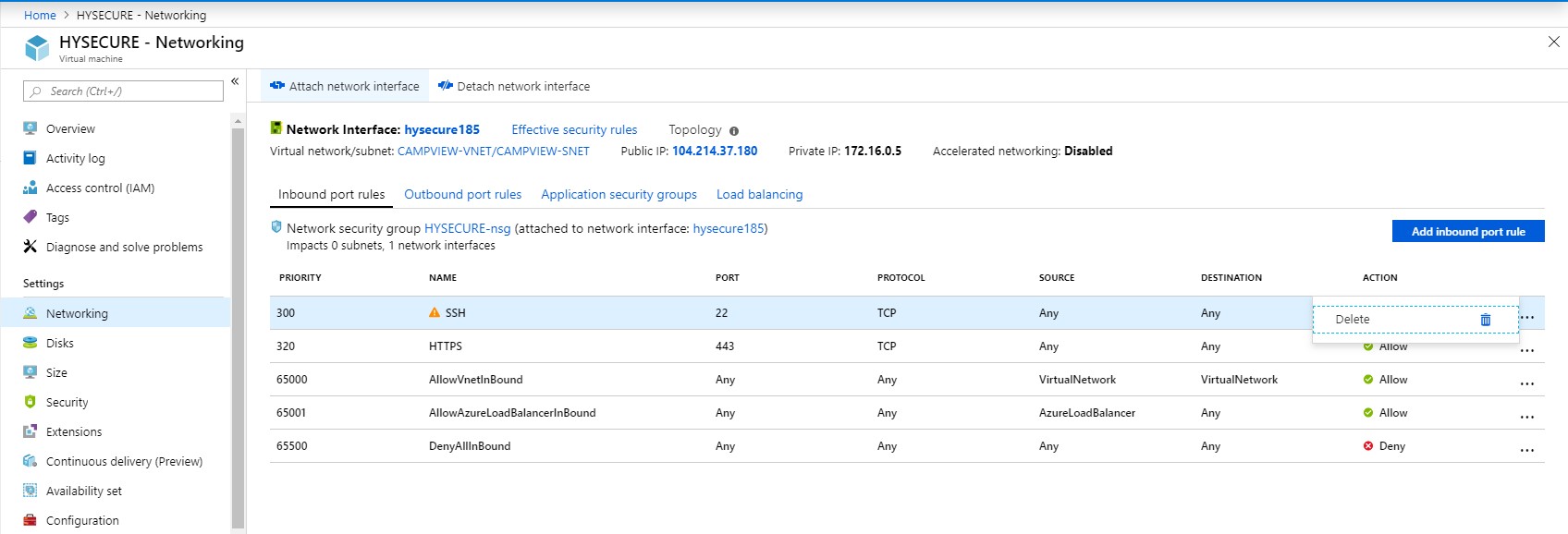Screen dimensions: 1568x534
Task: Click the virtual machine cube icon in header
Action: point(37,48)
